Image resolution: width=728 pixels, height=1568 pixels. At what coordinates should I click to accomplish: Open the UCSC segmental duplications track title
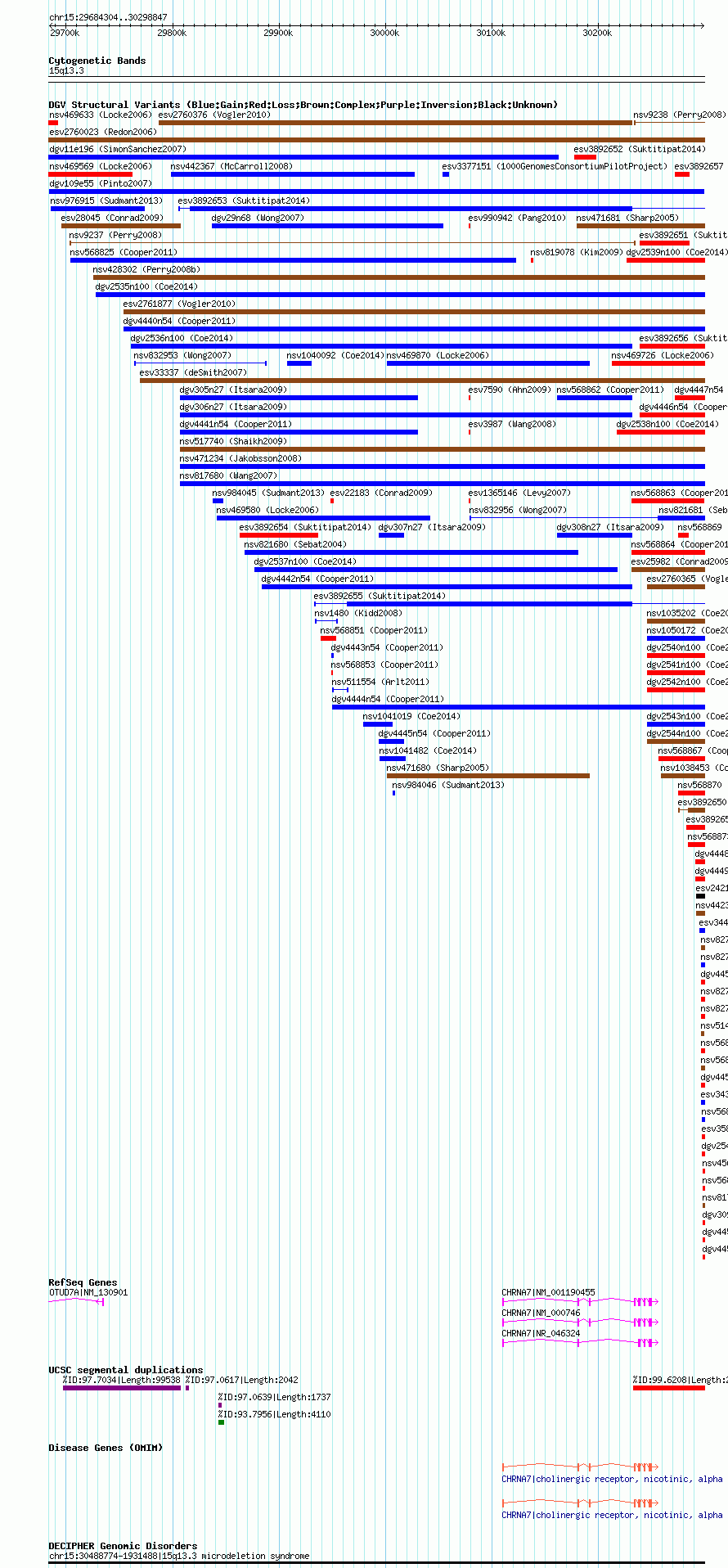tap(126, 1370)
